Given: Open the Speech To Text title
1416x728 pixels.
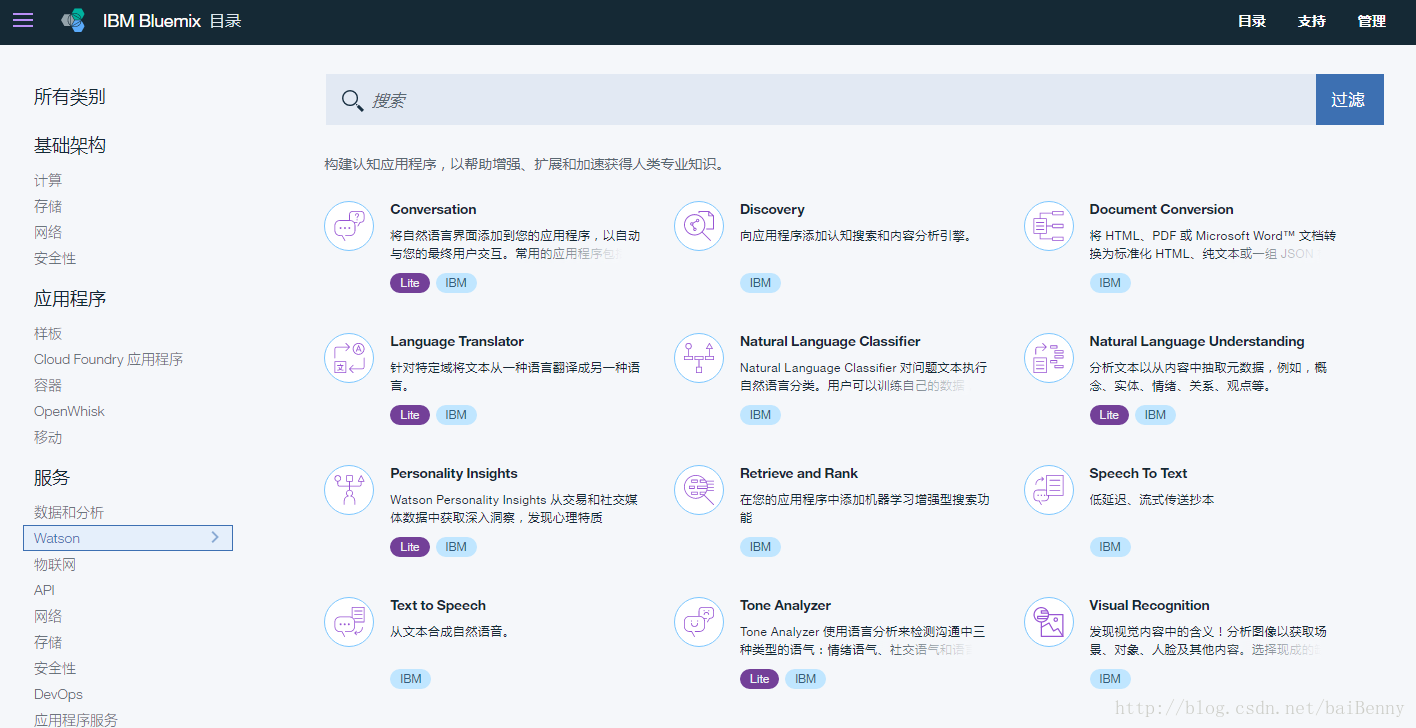Looking at the screenshot, I should coord(1138,473).
